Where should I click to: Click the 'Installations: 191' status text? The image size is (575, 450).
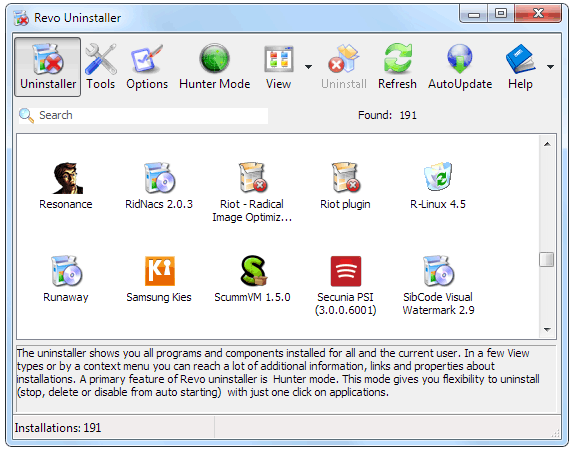point(58,428)
